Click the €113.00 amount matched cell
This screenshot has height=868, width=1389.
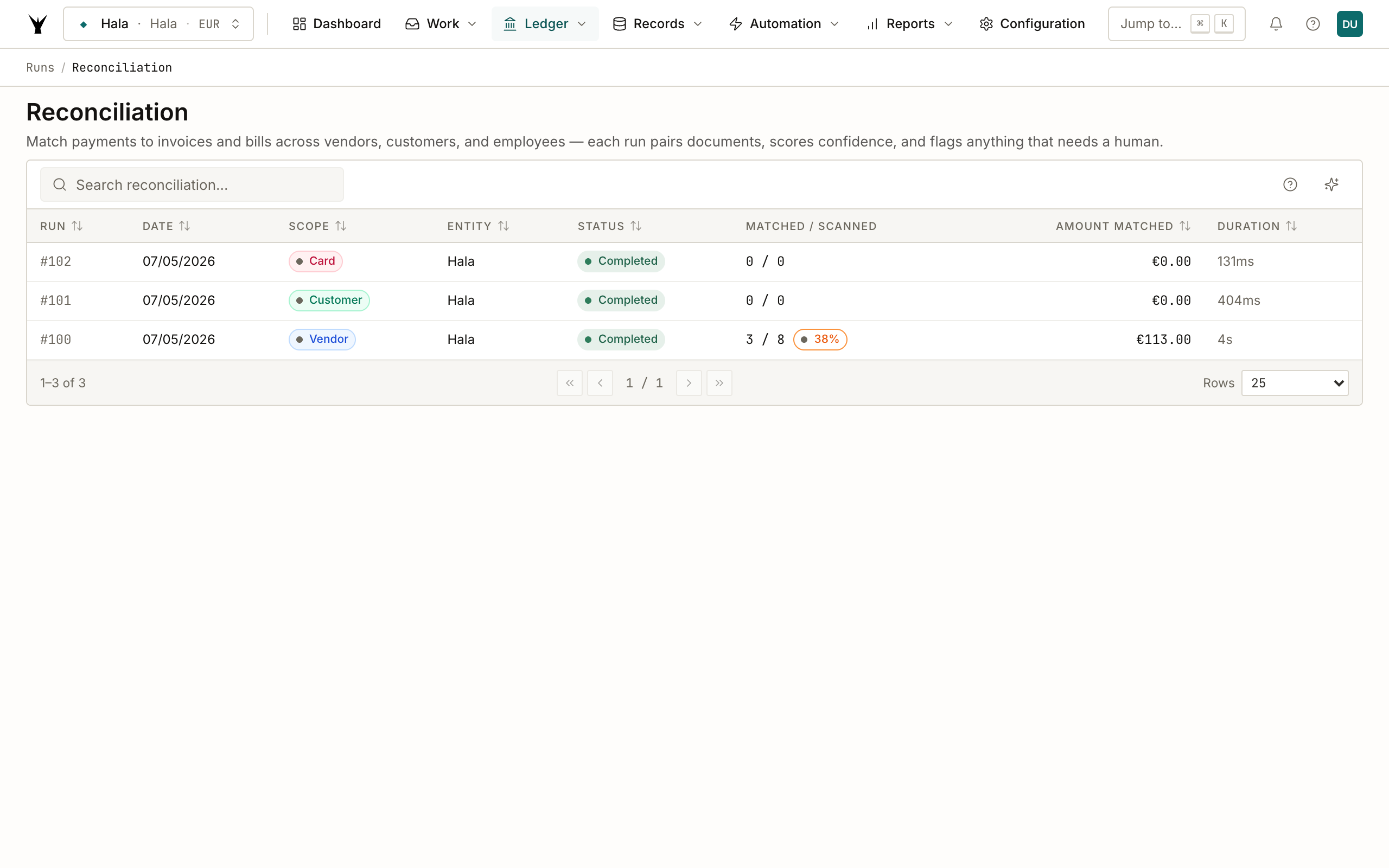pyautogui.click(x=1163, y=339)
